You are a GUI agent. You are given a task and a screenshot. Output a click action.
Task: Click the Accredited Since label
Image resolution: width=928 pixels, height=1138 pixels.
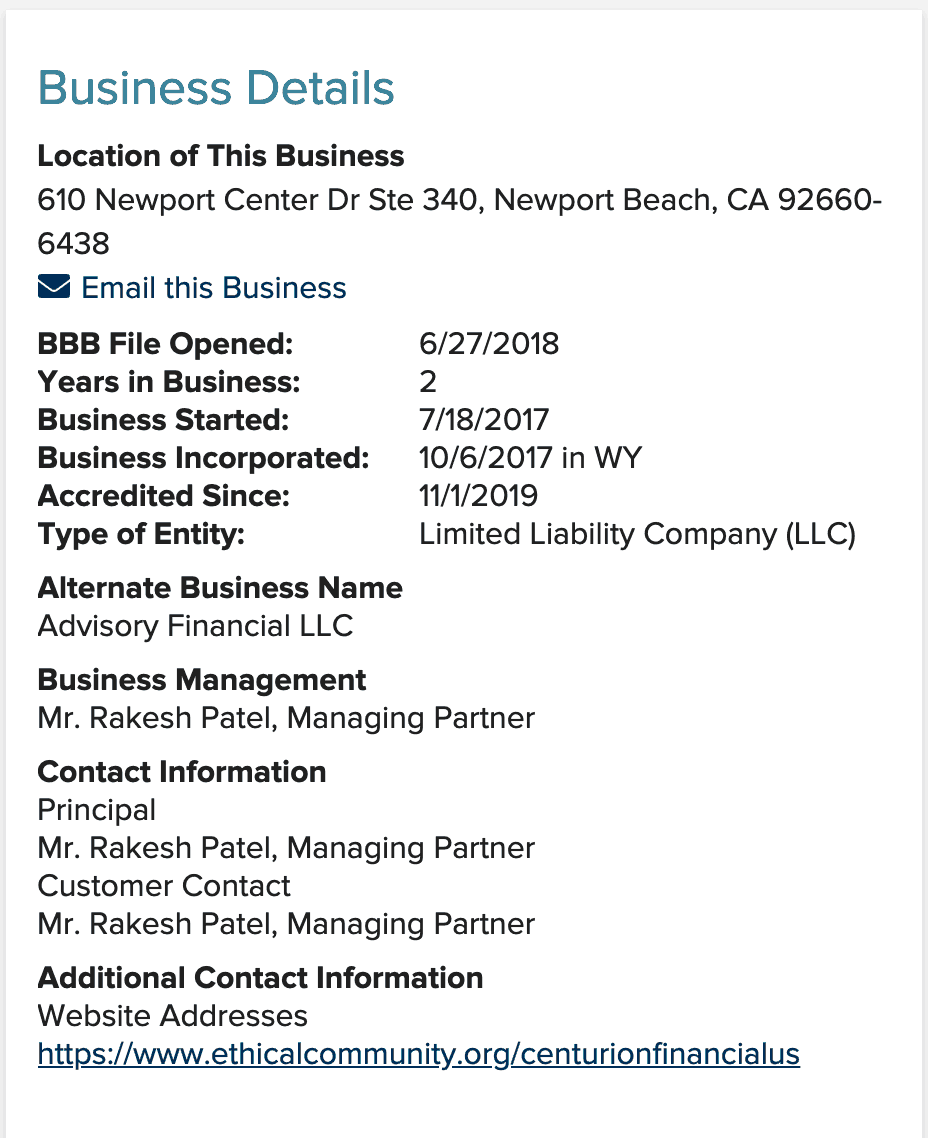tap(164, 496)
